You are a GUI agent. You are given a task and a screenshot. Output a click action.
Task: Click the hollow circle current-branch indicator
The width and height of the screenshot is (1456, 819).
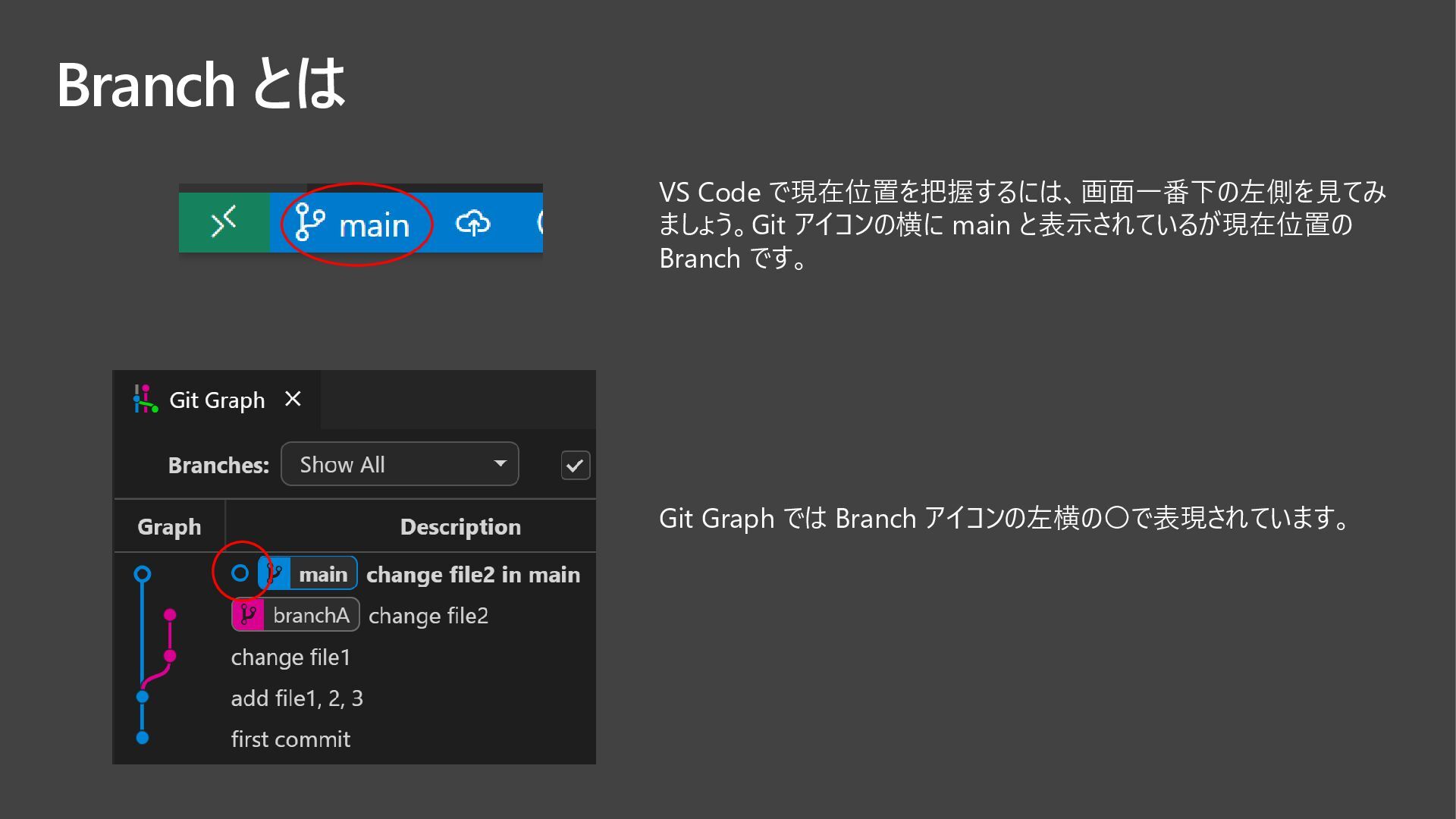pos(240,573)
